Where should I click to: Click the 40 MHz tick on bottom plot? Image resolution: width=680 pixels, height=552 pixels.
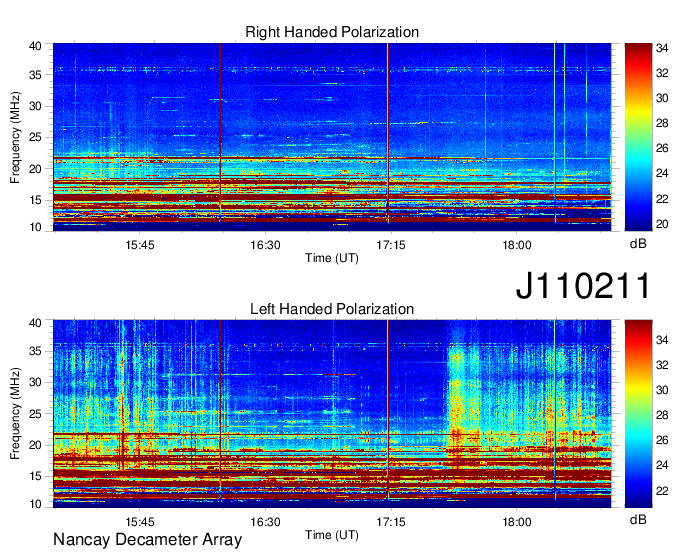[36, 323]
